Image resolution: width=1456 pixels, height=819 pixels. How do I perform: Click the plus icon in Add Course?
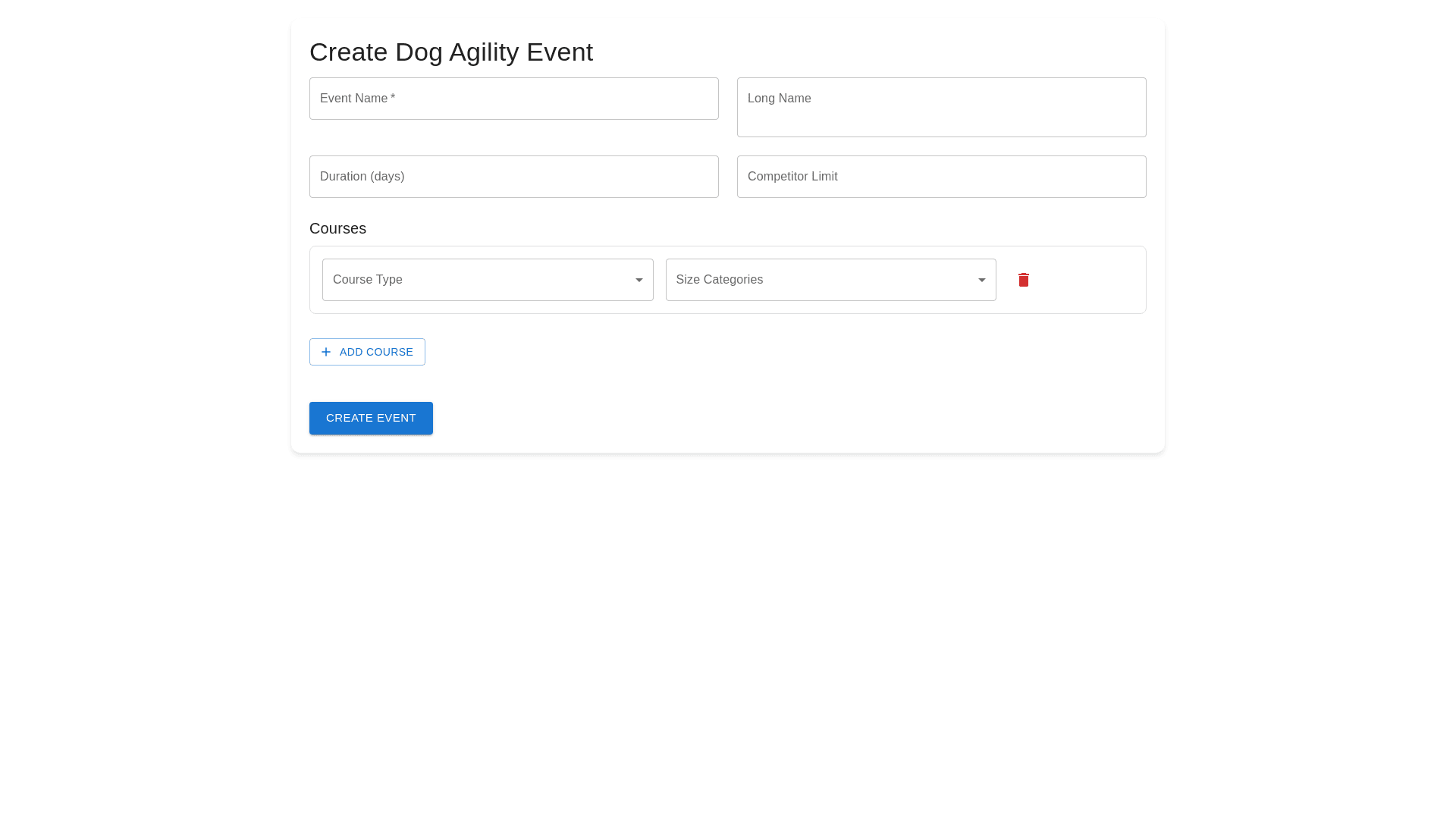click(326, 352)
